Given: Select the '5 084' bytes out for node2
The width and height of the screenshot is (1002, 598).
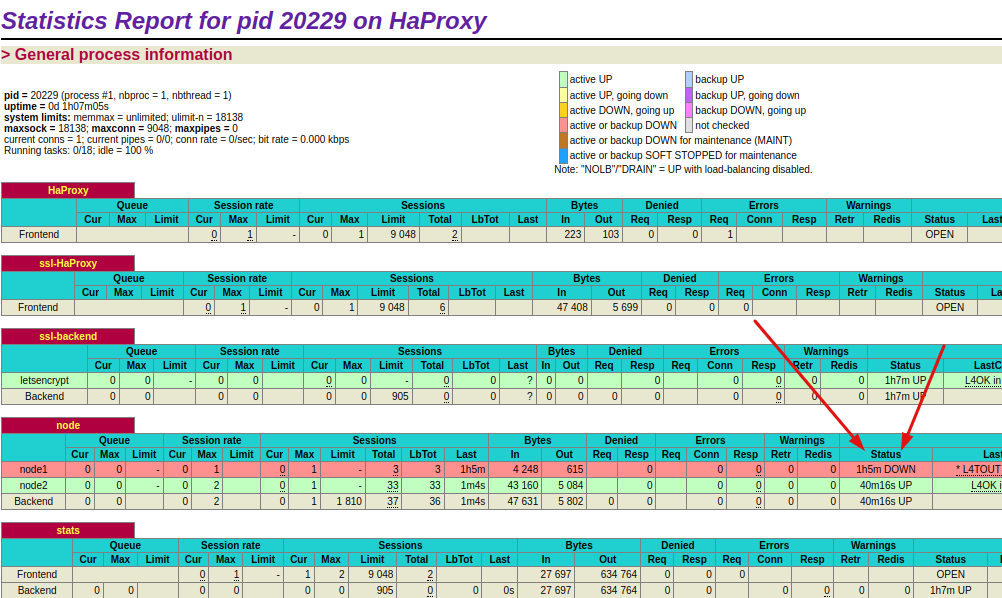Looking at the screenshot, I should (x=571, y=486).
